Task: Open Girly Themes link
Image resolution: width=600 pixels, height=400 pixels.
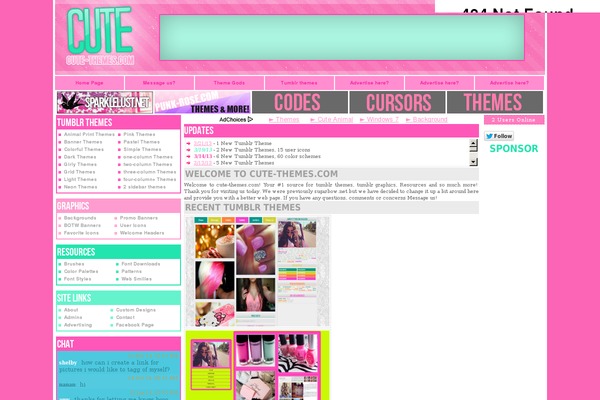Action: 80,164
